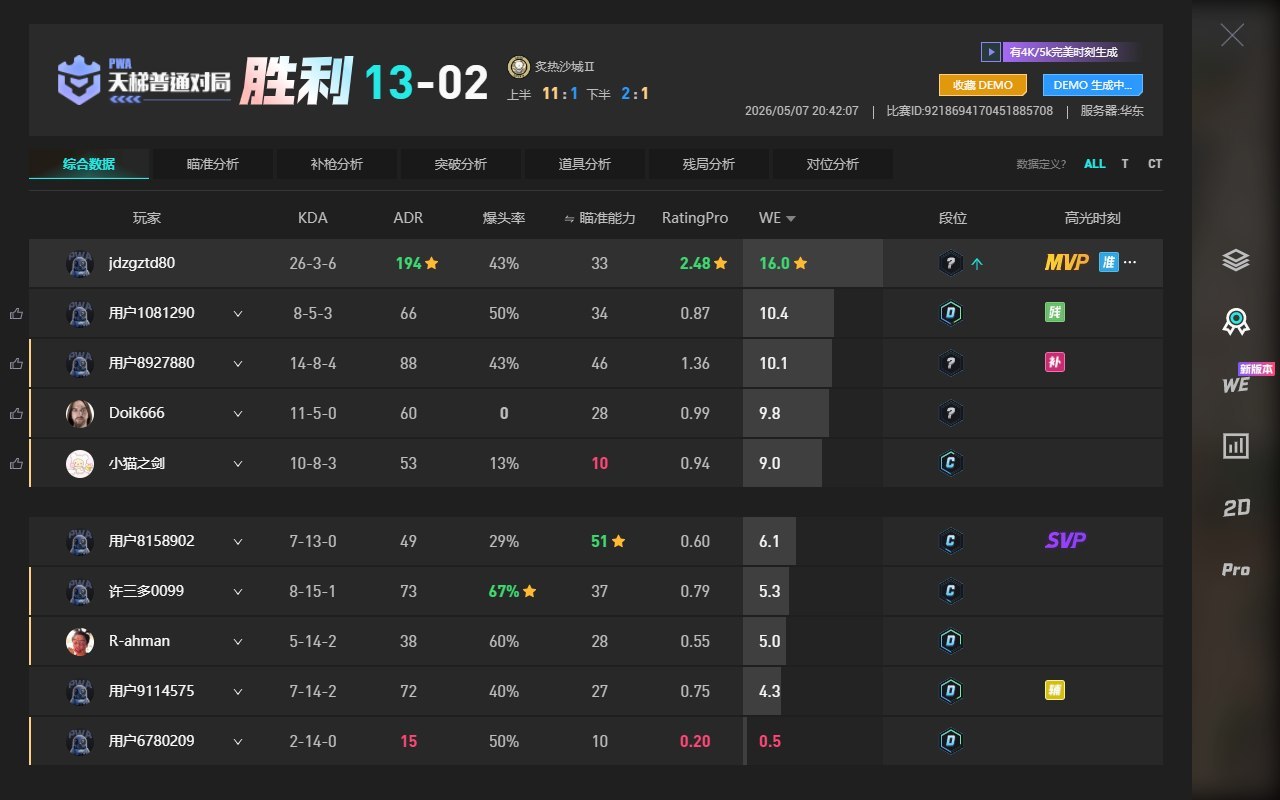Like player 小猫之剑 with thumbs-up

pos(16,463)
